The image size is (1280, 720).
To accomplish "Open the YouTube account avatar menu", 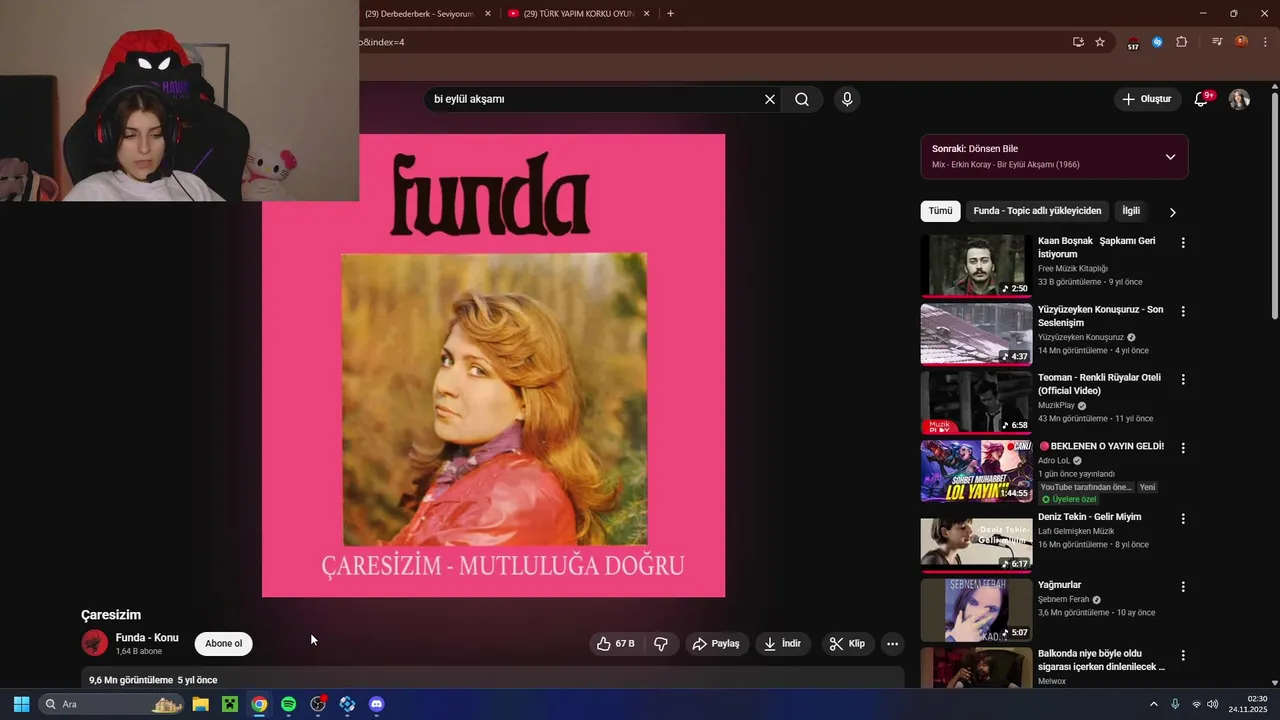I will (1239, 99).
